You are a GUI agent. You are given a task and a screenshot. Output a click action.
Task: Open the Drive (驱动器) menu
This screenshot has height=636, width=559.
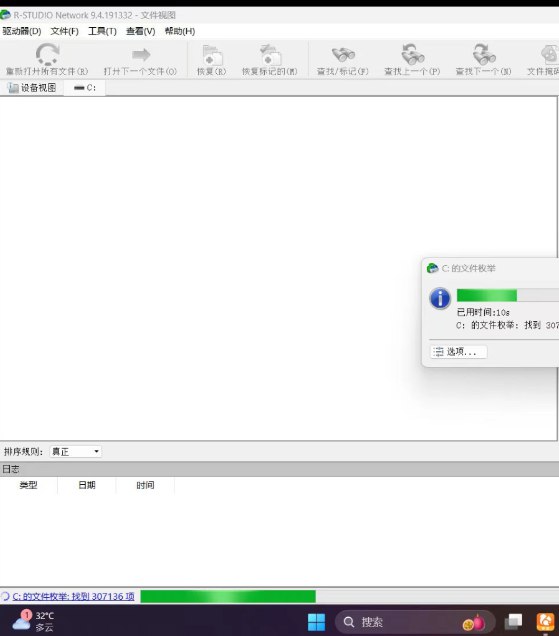point(22,31)
